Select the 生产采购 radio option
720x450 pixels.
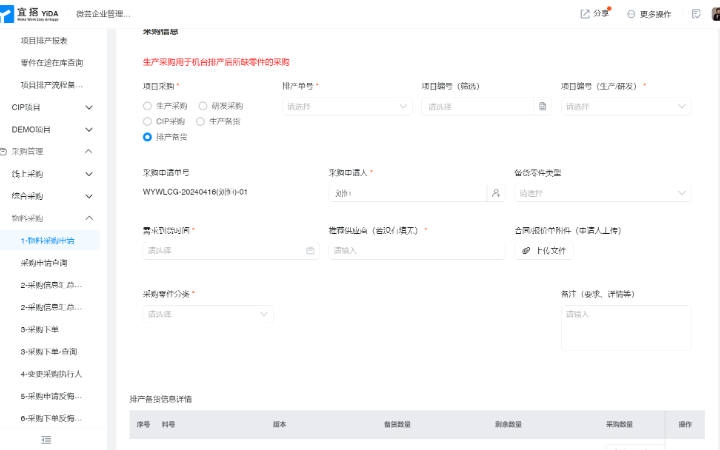[x=147, y=106]
